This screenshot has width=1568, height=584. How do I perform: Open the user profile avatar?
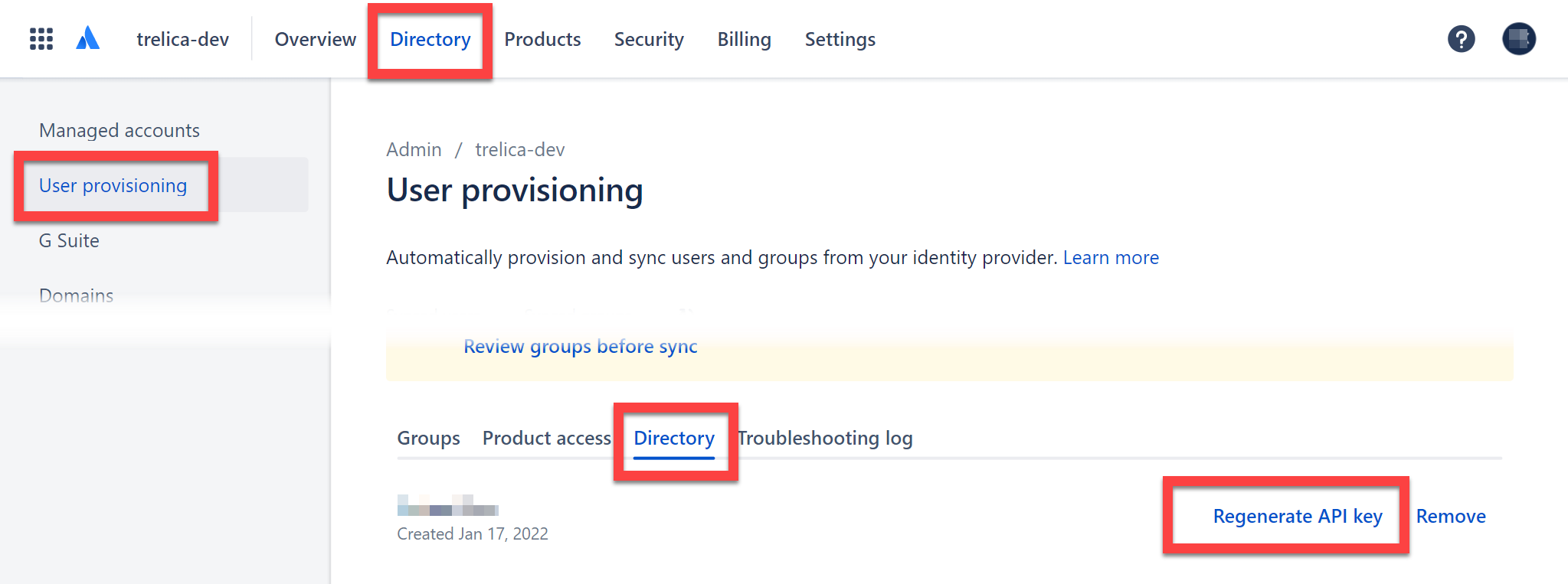[1518, 39]
